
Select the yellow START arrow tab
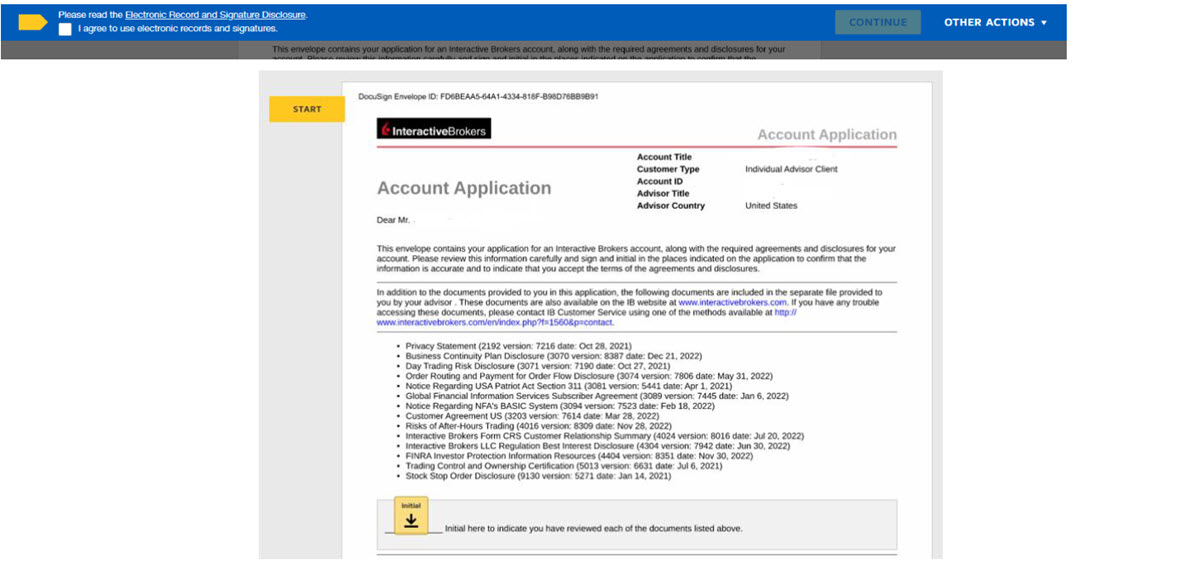pyautogui.click(x=306, y=109)
